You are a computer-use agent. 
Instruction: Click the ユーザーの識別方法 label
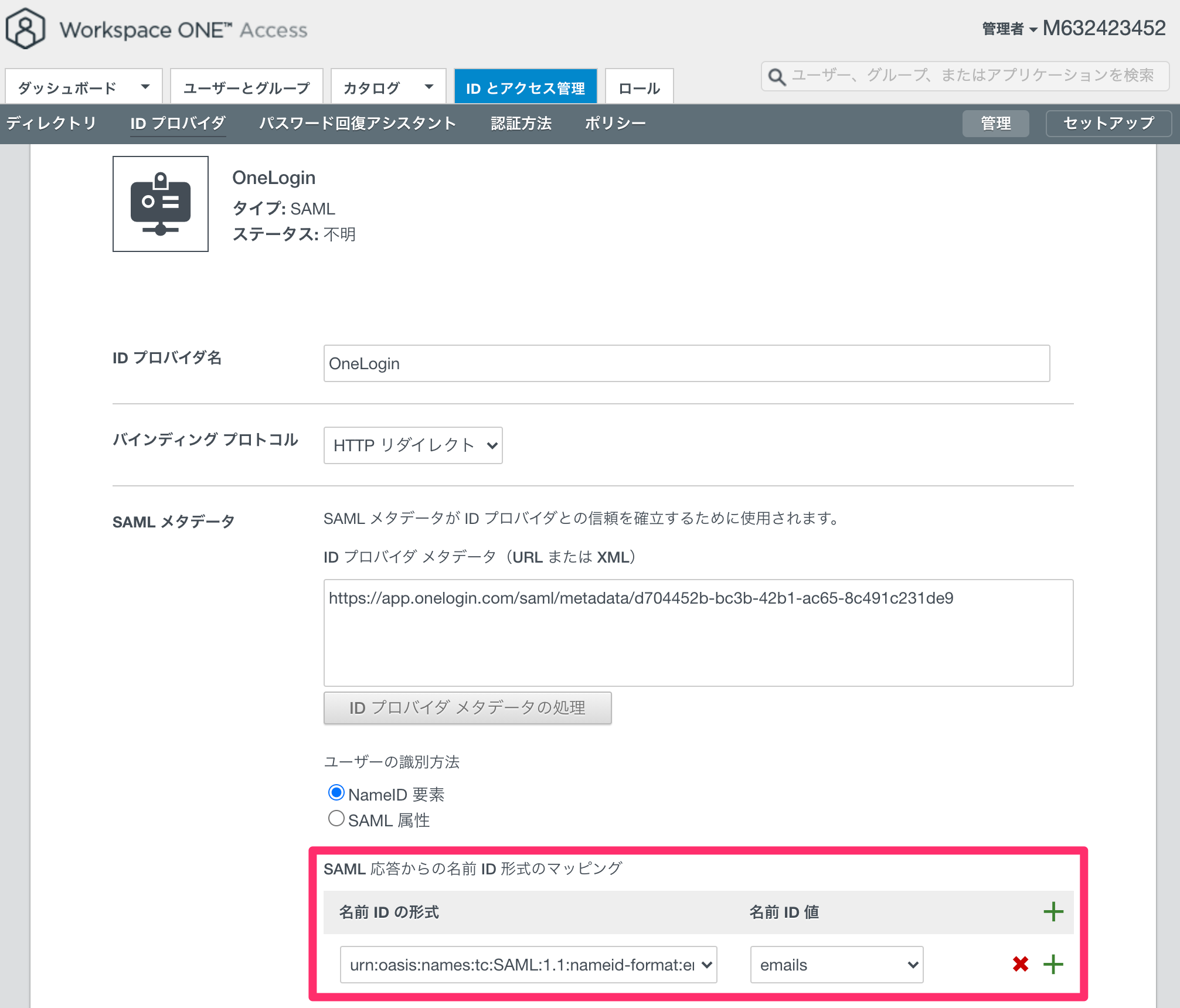392,762
